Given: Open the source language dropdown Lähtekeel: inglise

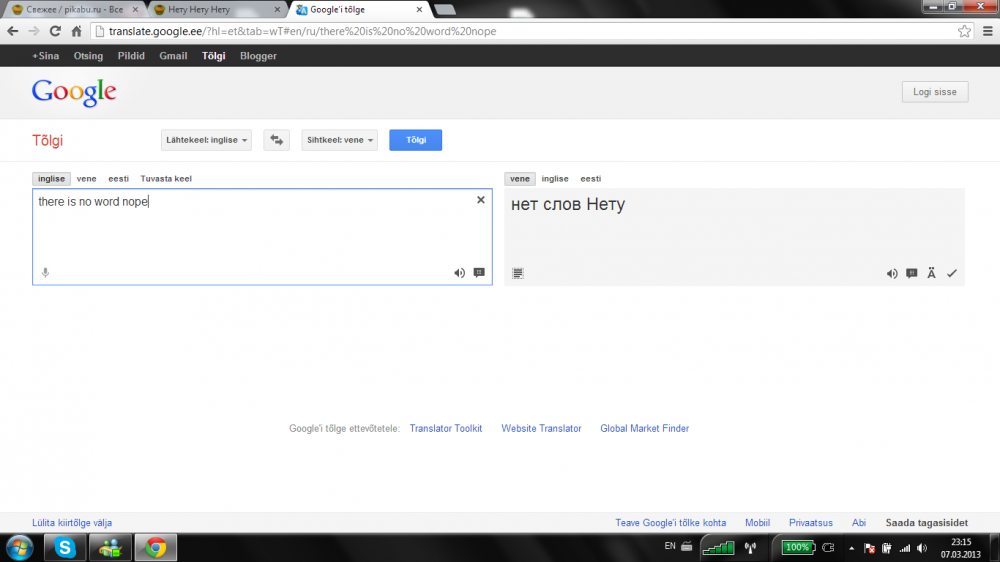Looking at the screenshot, I should click(206, 140).
